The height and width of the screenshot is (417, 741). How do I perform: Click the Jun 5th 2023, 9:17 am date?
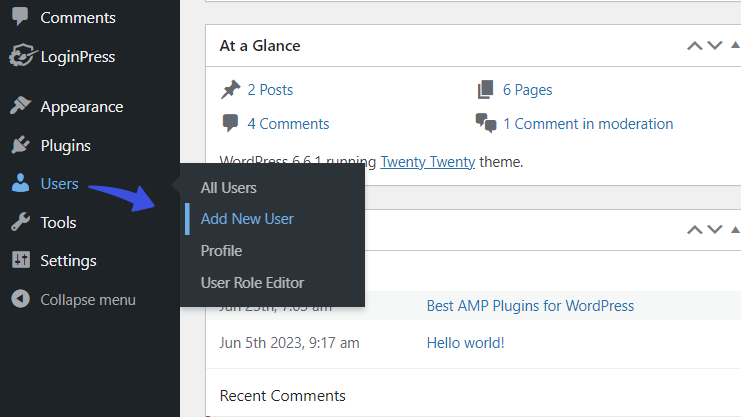(289, 343)
